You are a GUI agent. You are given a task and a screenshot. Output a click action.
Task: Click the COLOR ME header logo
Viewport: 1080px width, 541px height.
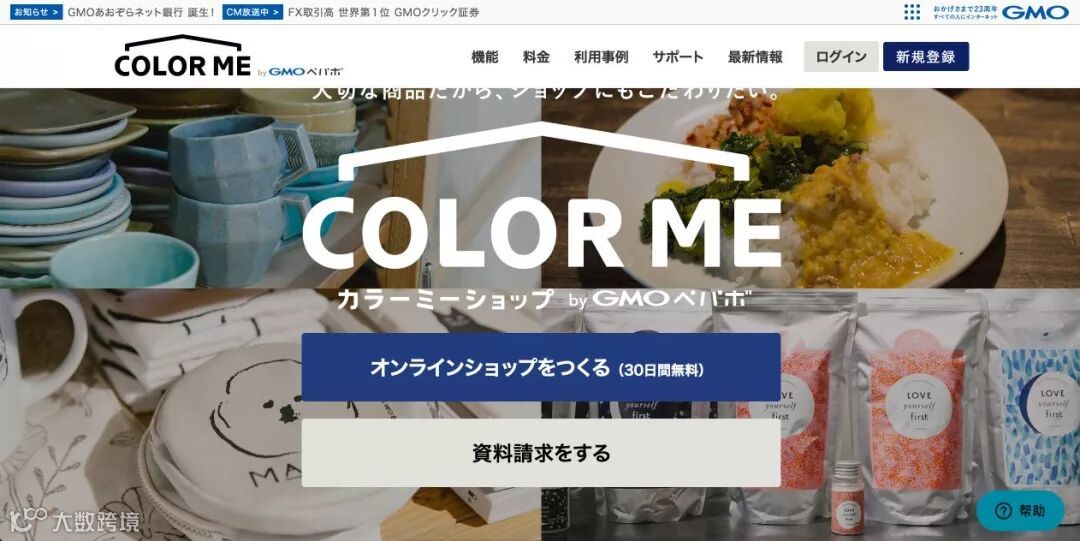tap(183, 56)
